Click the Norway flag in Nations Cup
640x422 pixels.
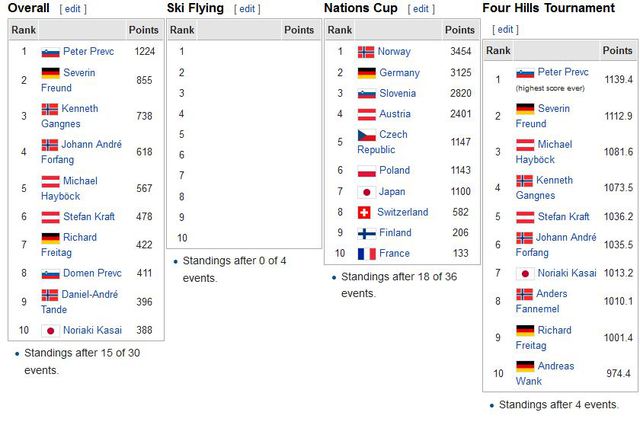366,52
